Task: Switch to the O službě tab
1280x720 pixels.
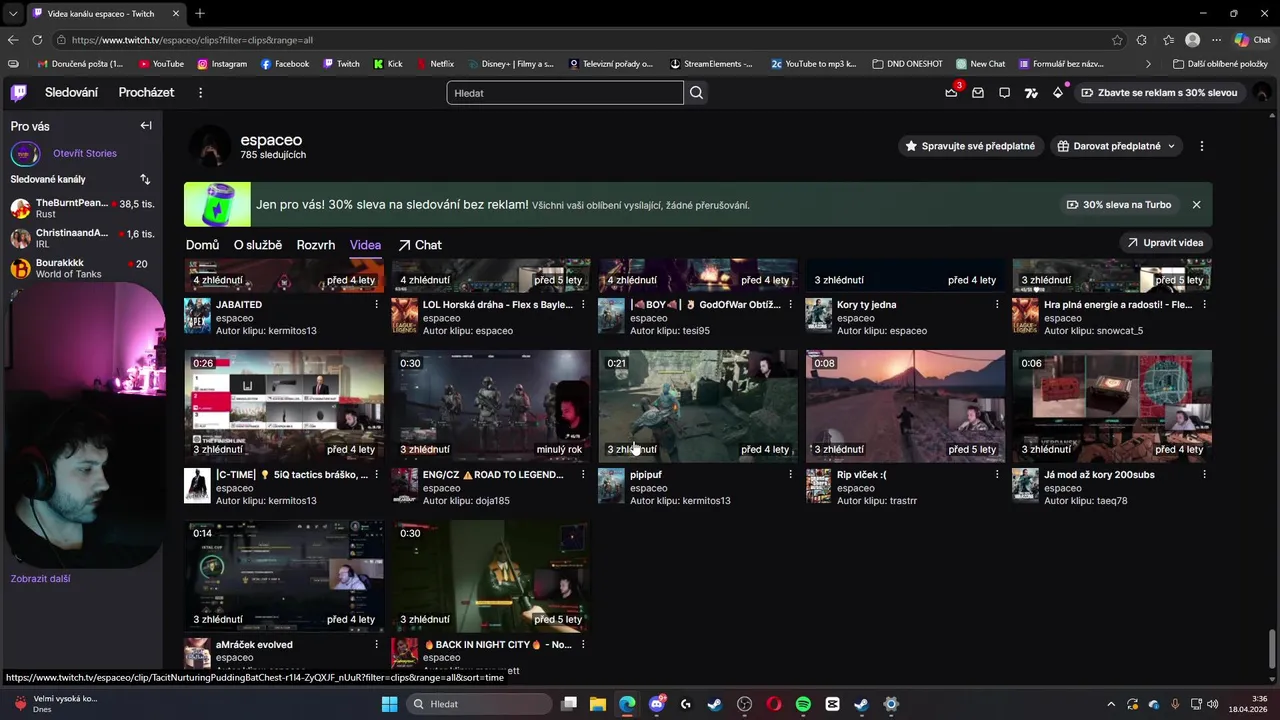Action: [258, 245]
